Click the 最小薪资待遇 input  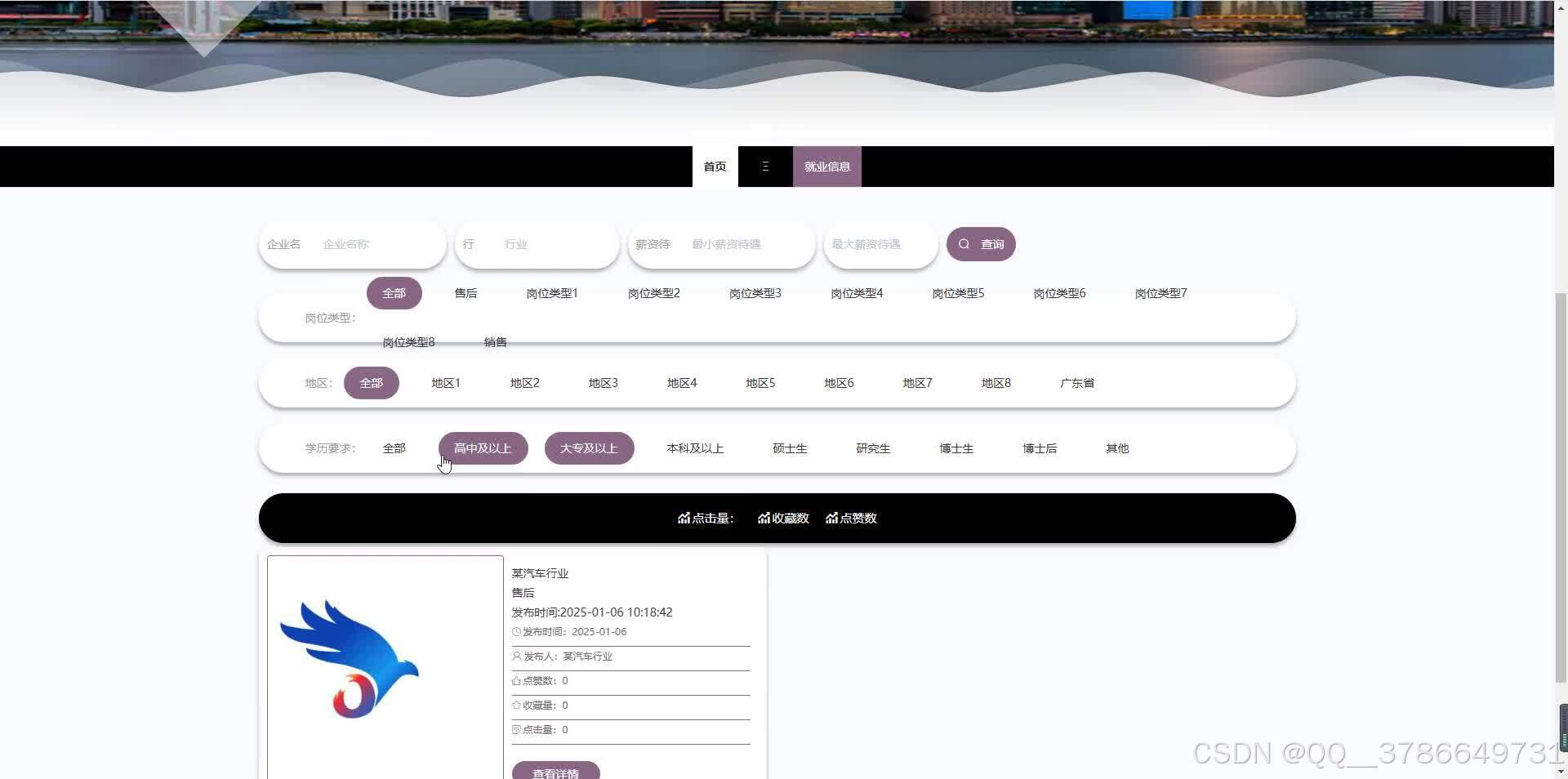point(747,244)
